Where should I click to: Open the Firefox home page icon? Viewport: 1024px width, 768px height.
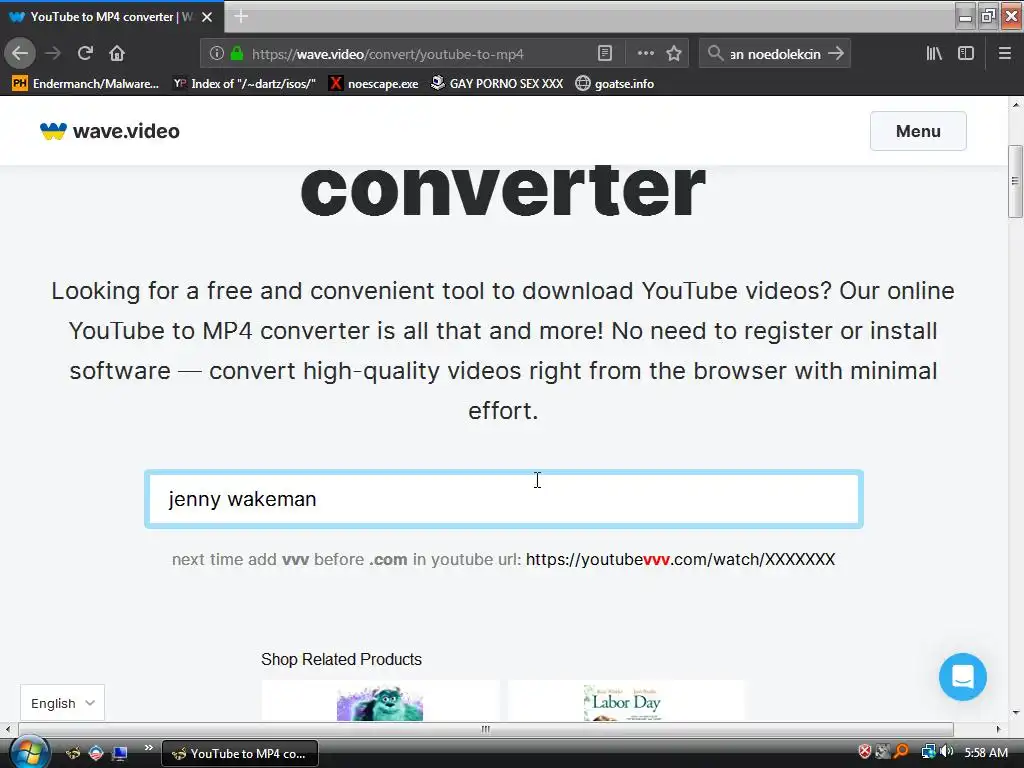coord(117,54)
